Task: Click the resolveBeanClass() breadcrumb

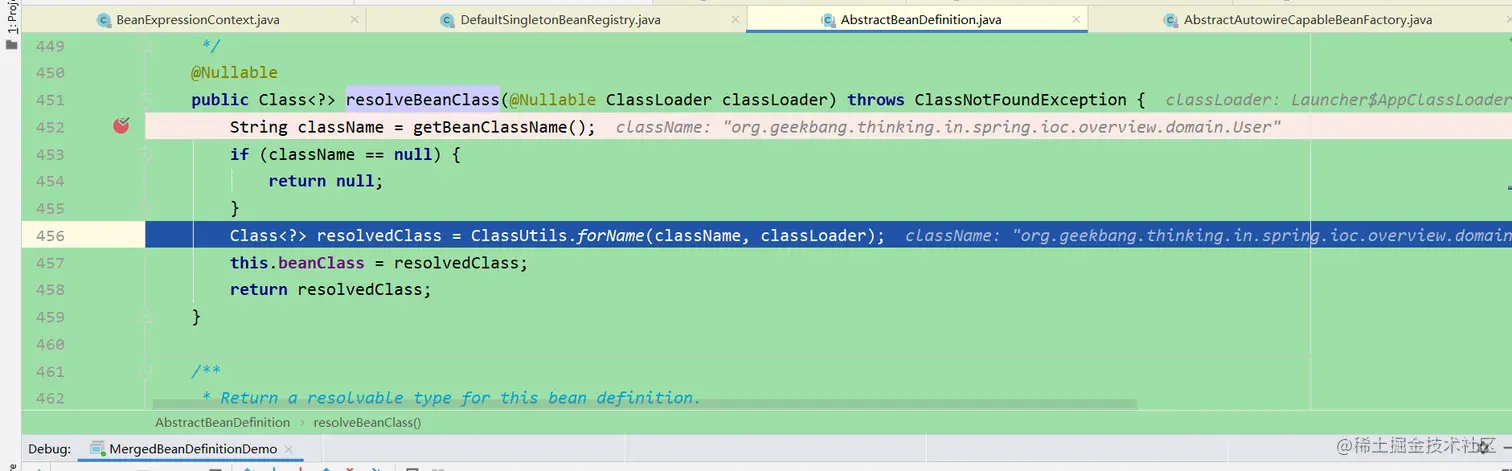Action: (367, 423)
